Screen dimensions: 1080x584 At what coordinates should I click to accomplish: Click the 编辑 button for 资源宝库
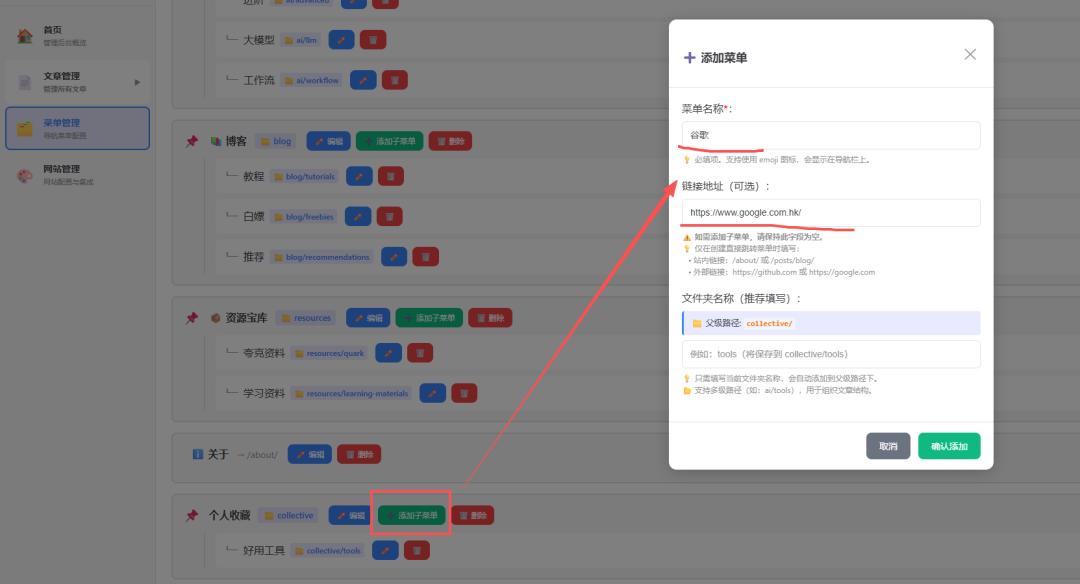pos(367,316)
